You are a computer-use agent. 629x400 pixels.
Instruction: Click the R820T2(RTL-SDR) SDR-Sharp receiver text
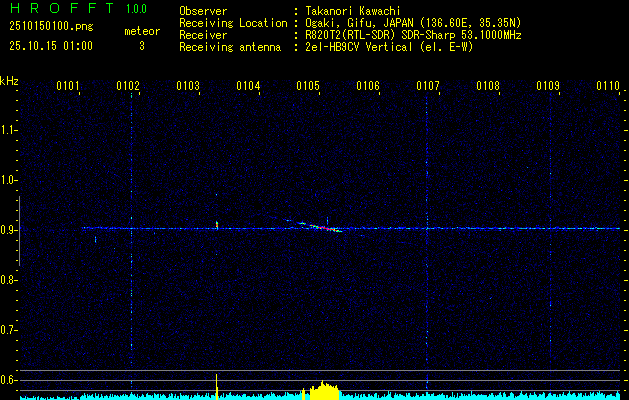414,35
